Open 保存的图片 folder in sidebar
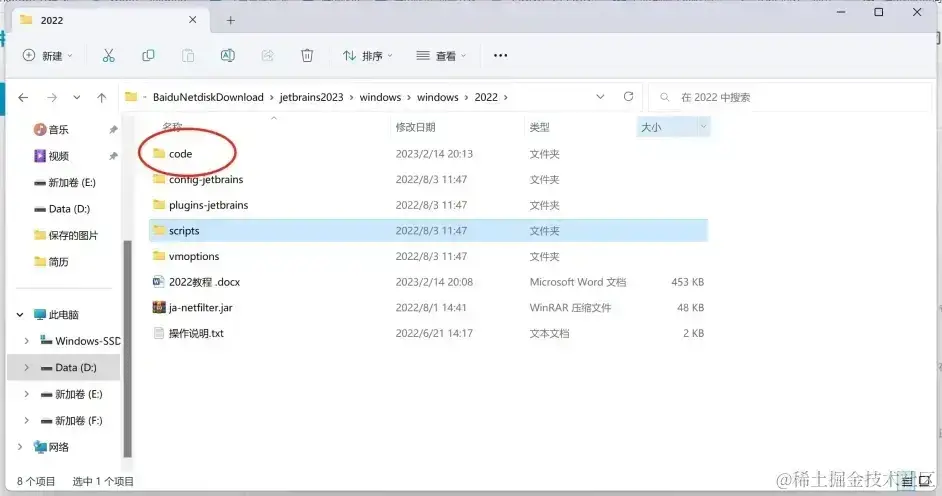This screenshot has height=496, width=942. click(73, 235)
